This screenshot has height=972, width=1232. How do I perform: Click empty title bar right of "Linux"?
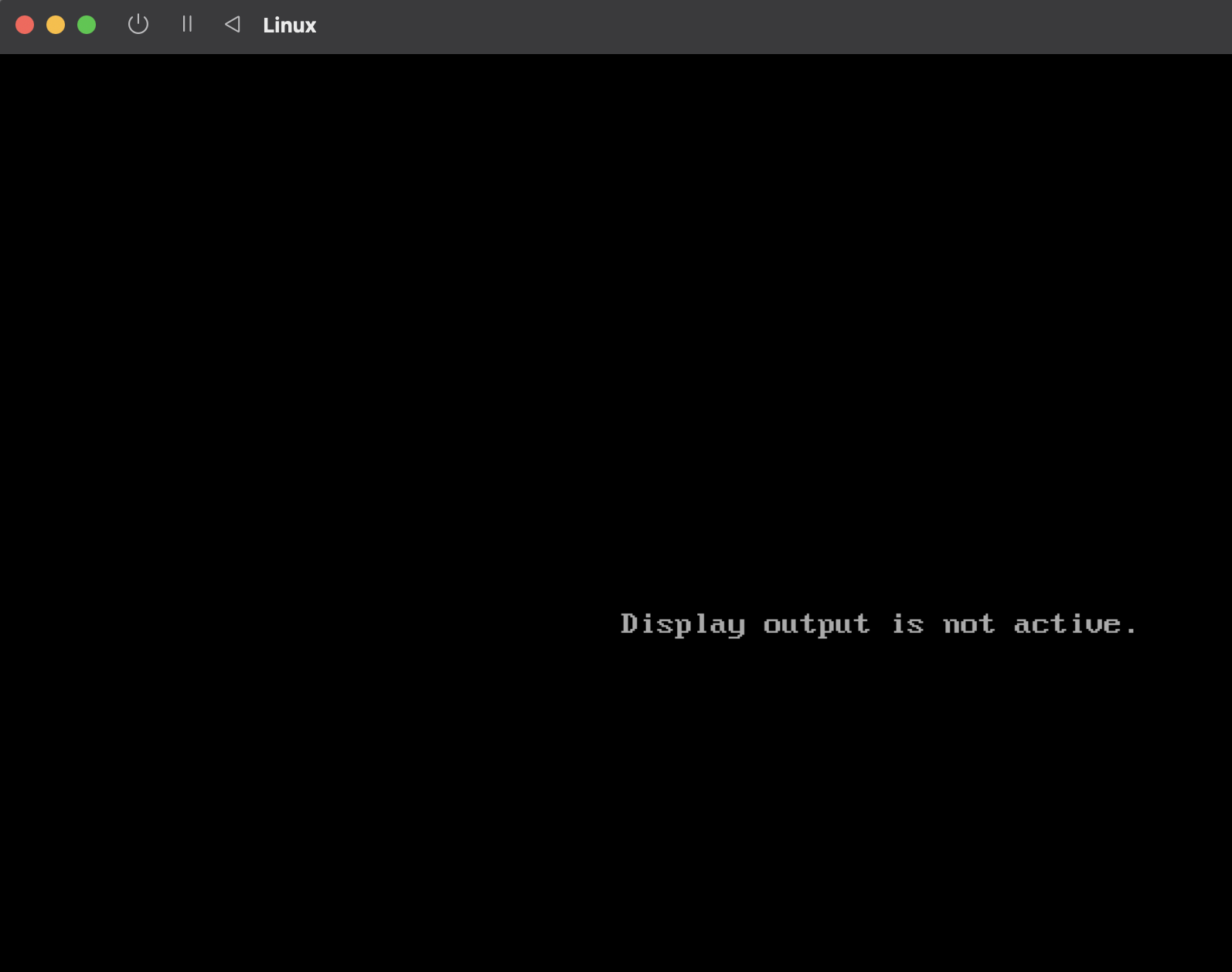tap(773, 25)
